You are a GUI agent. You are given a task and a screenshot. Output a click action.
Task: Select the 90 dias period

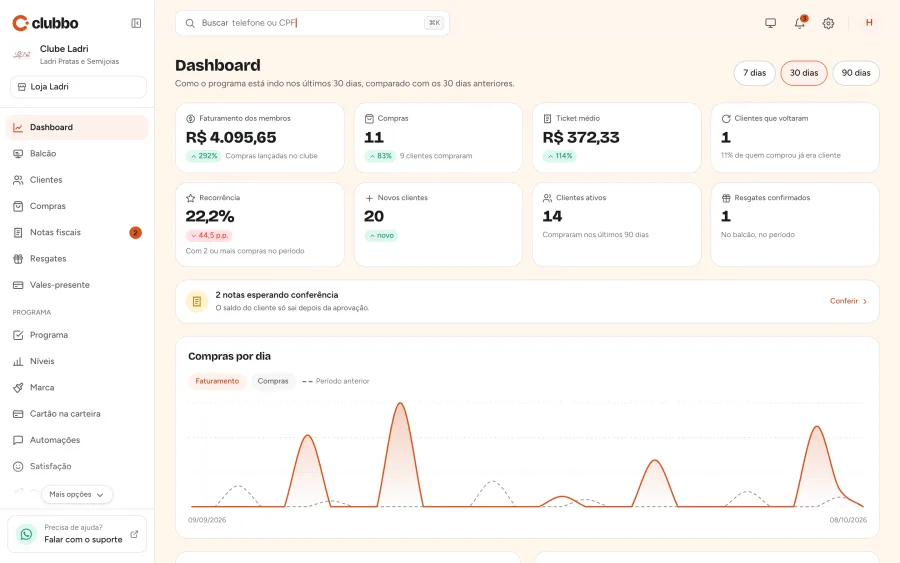point(856,73)
